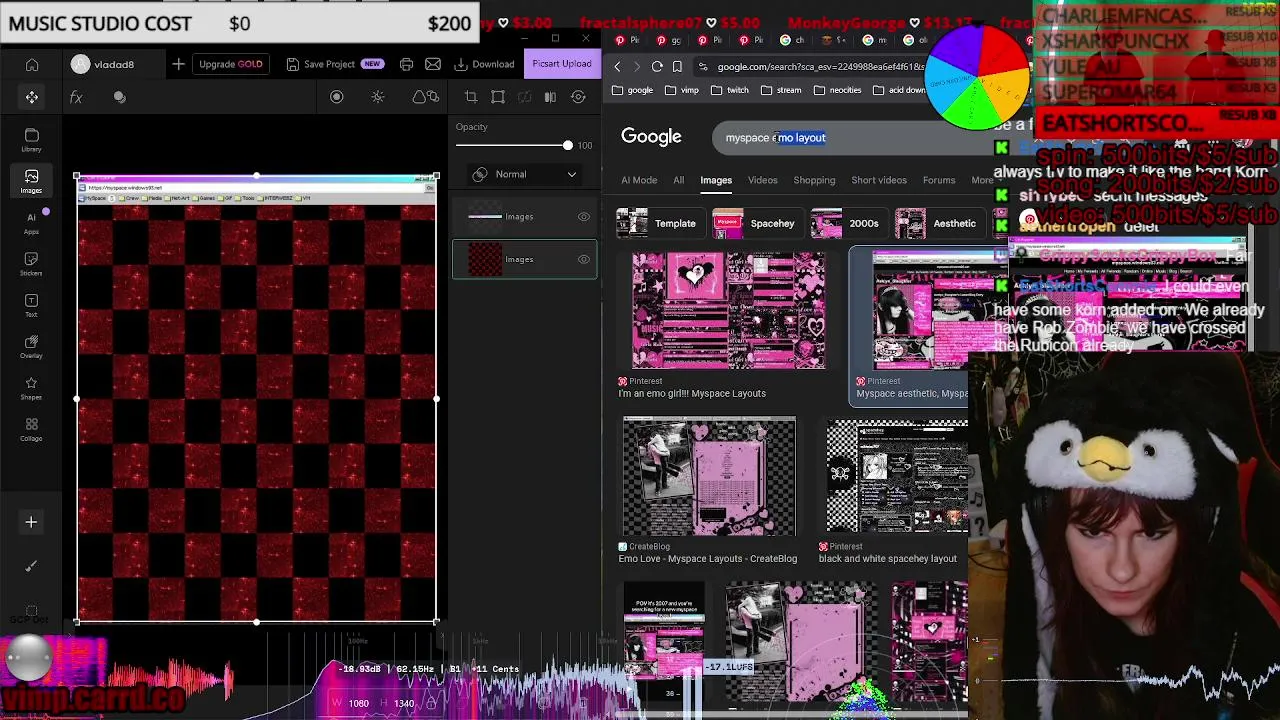Select the top Images layer thumbnail
Image resolution: width=1280 pixels, height=720 pixels.
[485, 217]
